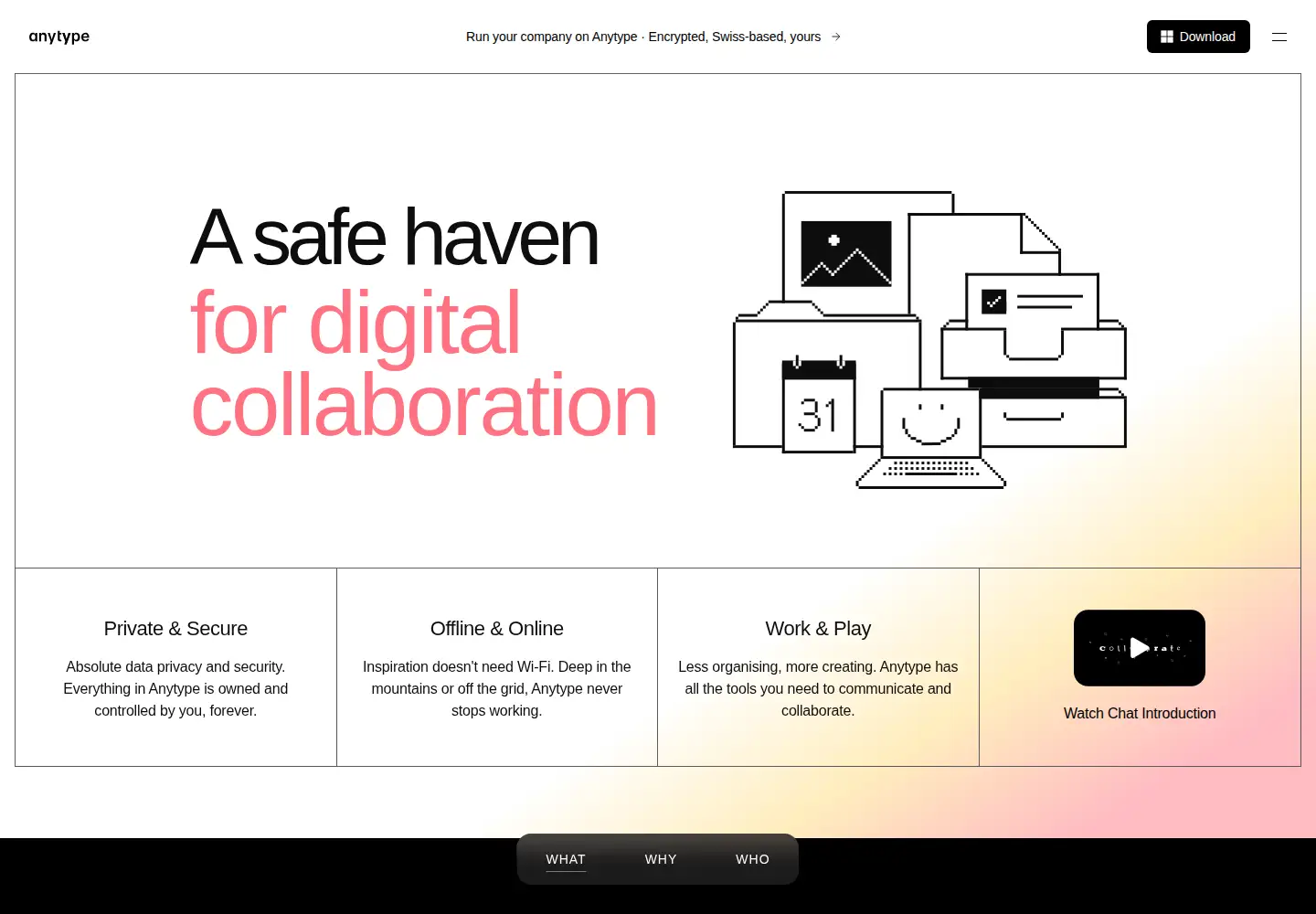Click the arrow after the company banner text

pyautogui.click(x=835, y=37)
